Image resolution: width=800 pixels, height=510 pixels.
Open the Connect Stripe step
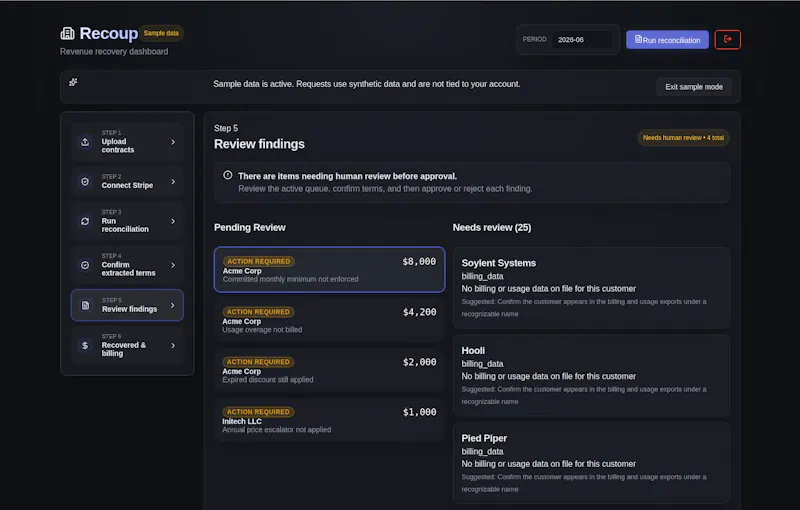(x=127, y=182)
